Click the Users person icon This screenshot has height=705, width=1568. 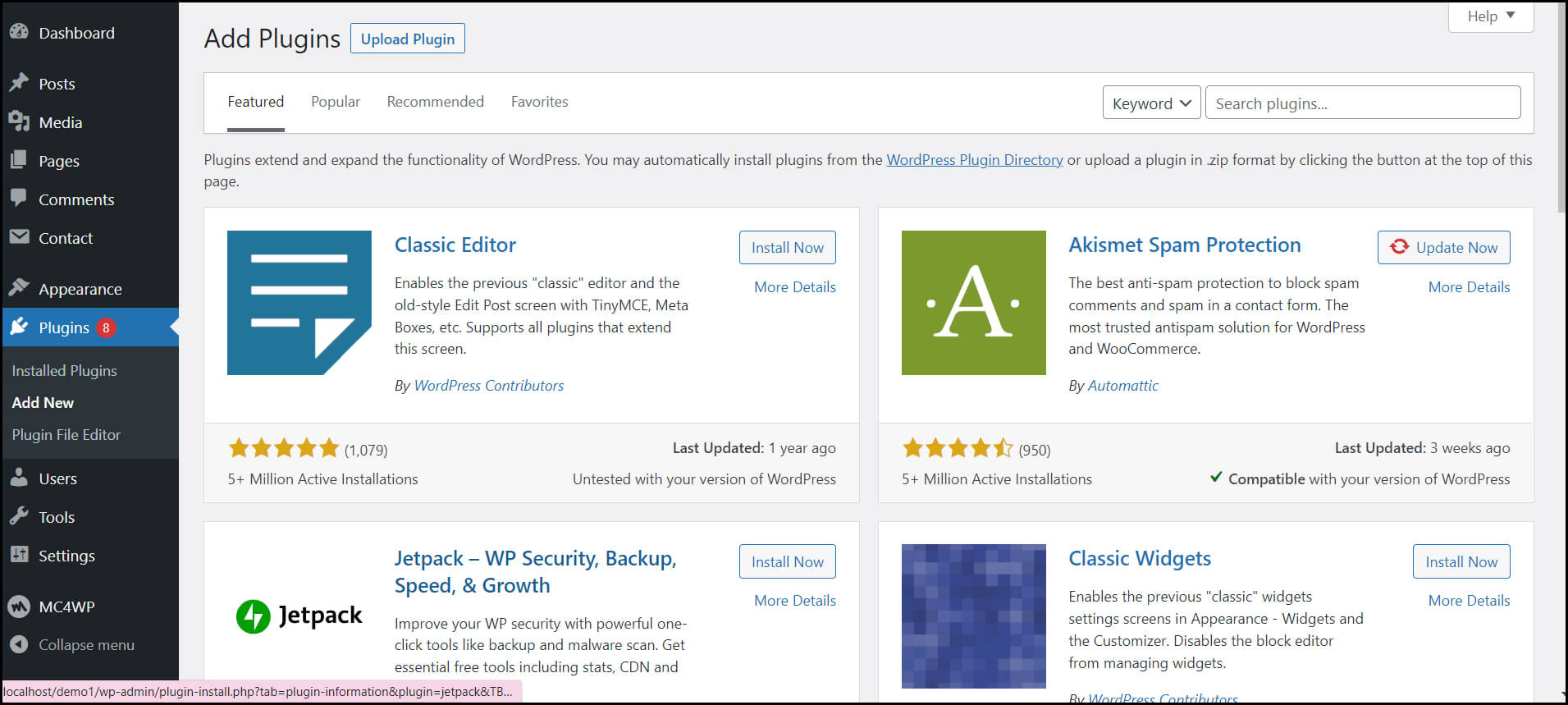(19, 478)
